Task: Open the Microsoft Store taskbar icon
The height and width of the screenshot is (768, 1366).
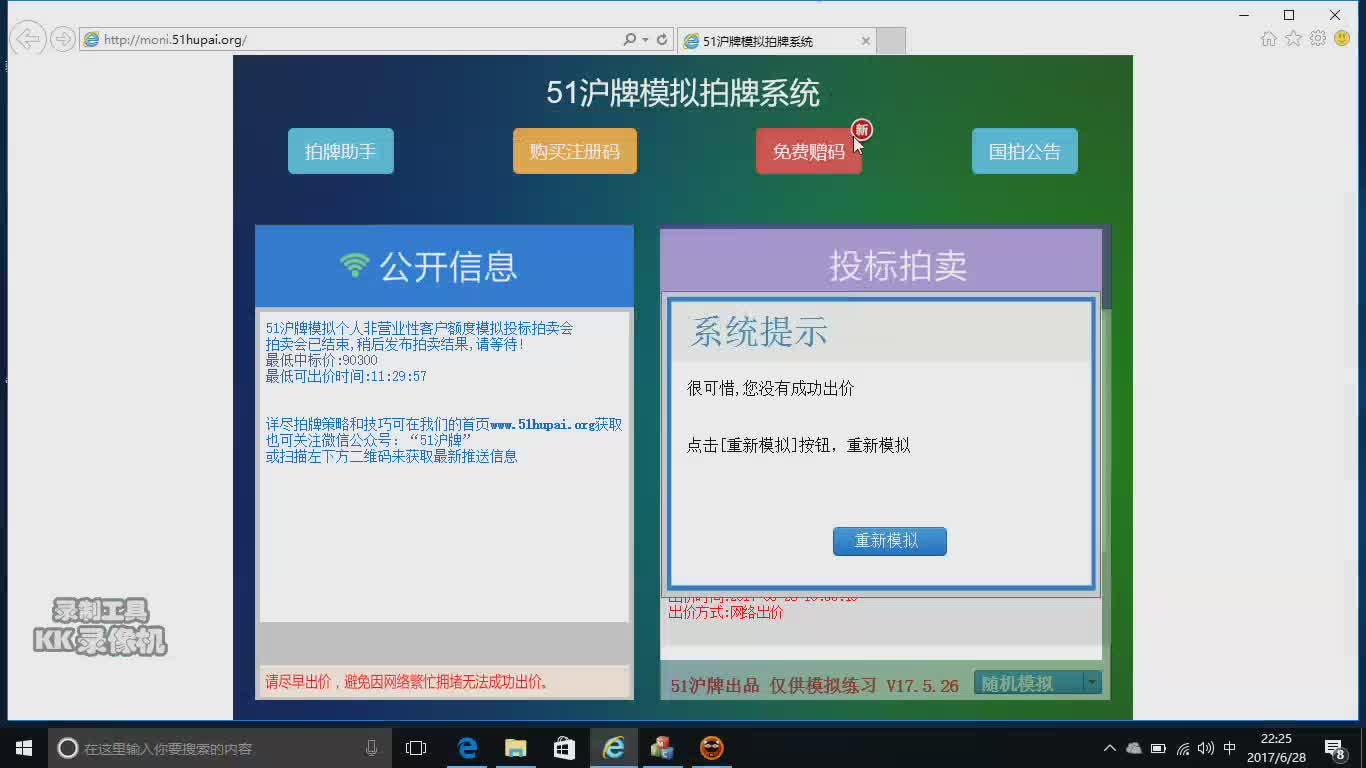Action: (564, 748)
